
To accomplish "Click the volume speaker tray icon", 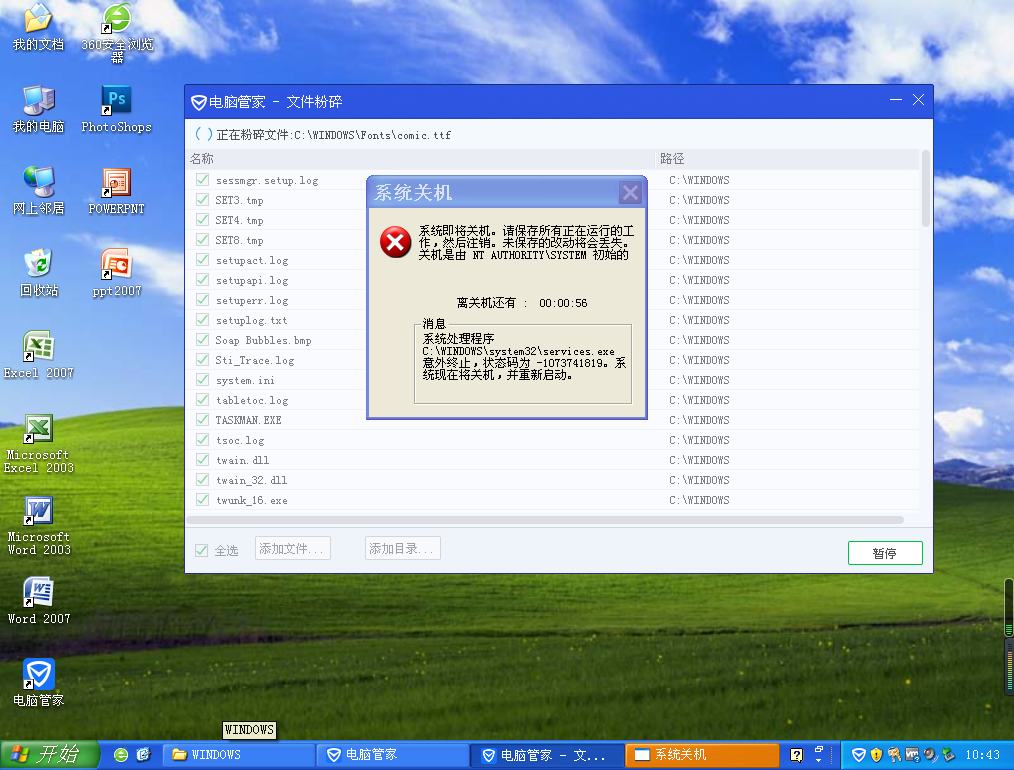I will point(931,754).
